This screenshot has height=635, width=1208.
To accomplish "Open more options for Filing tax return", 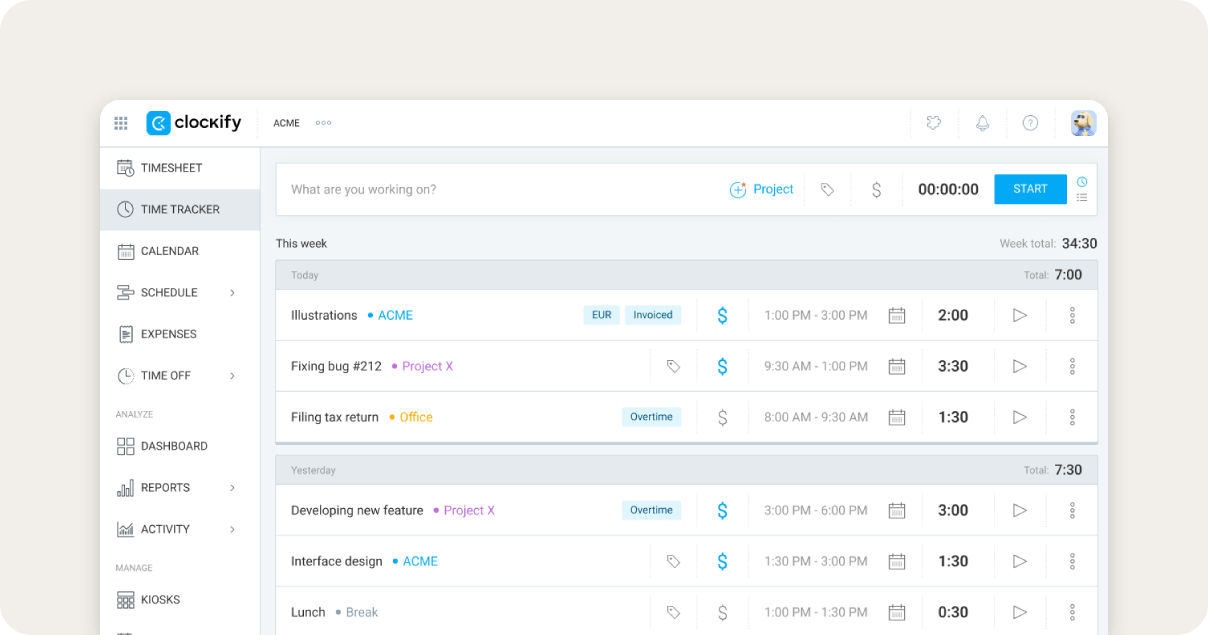I will (1072, 417).
